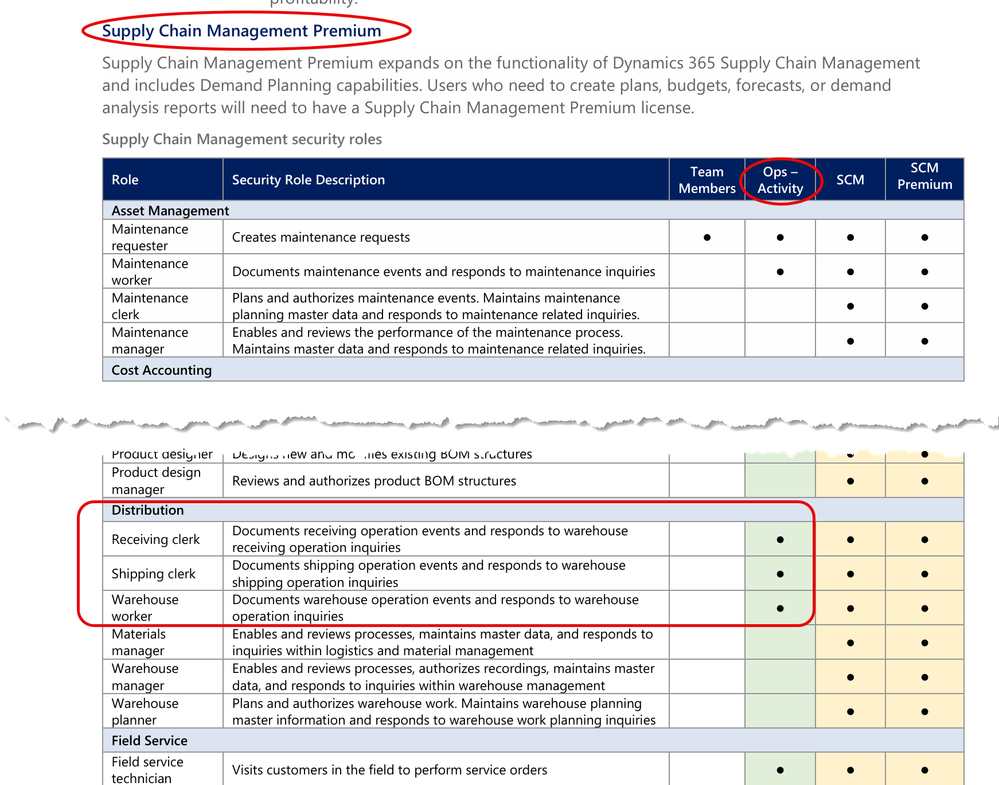Click the Warehouse manager description cell

coord(446,677)
